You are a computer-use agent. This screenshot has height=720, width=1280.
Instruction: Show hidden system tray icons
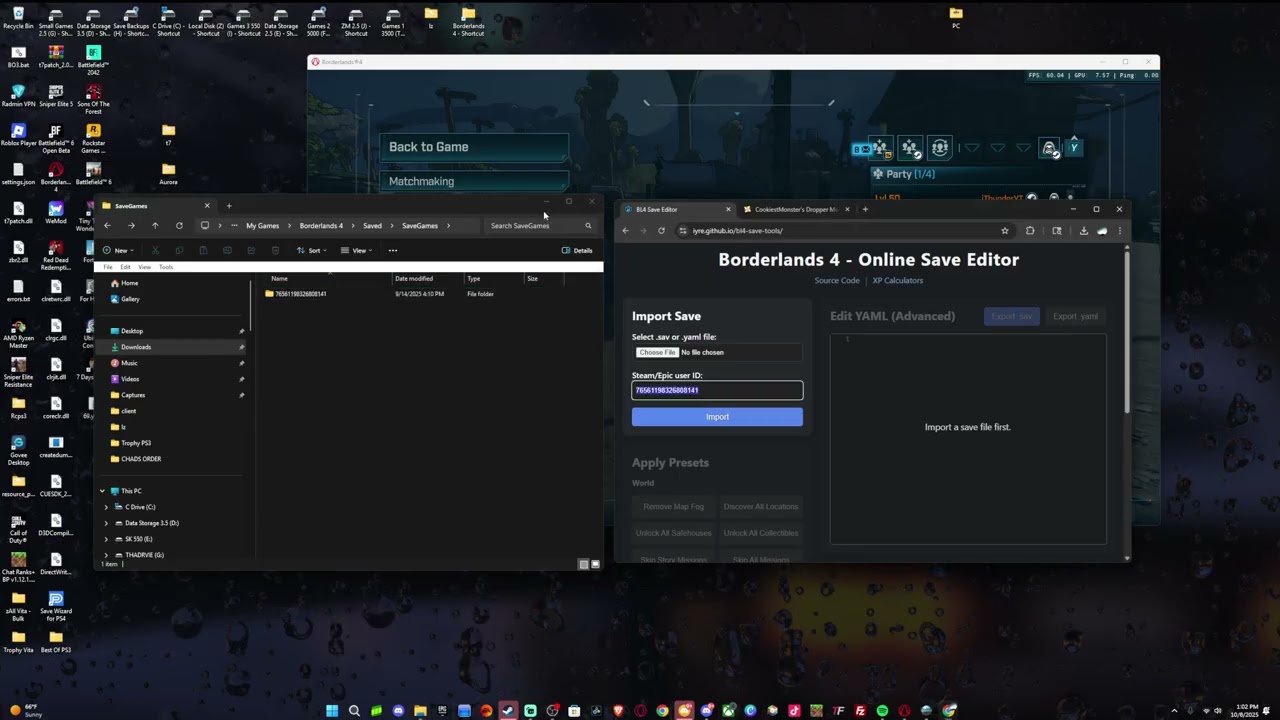point(1175,711)
